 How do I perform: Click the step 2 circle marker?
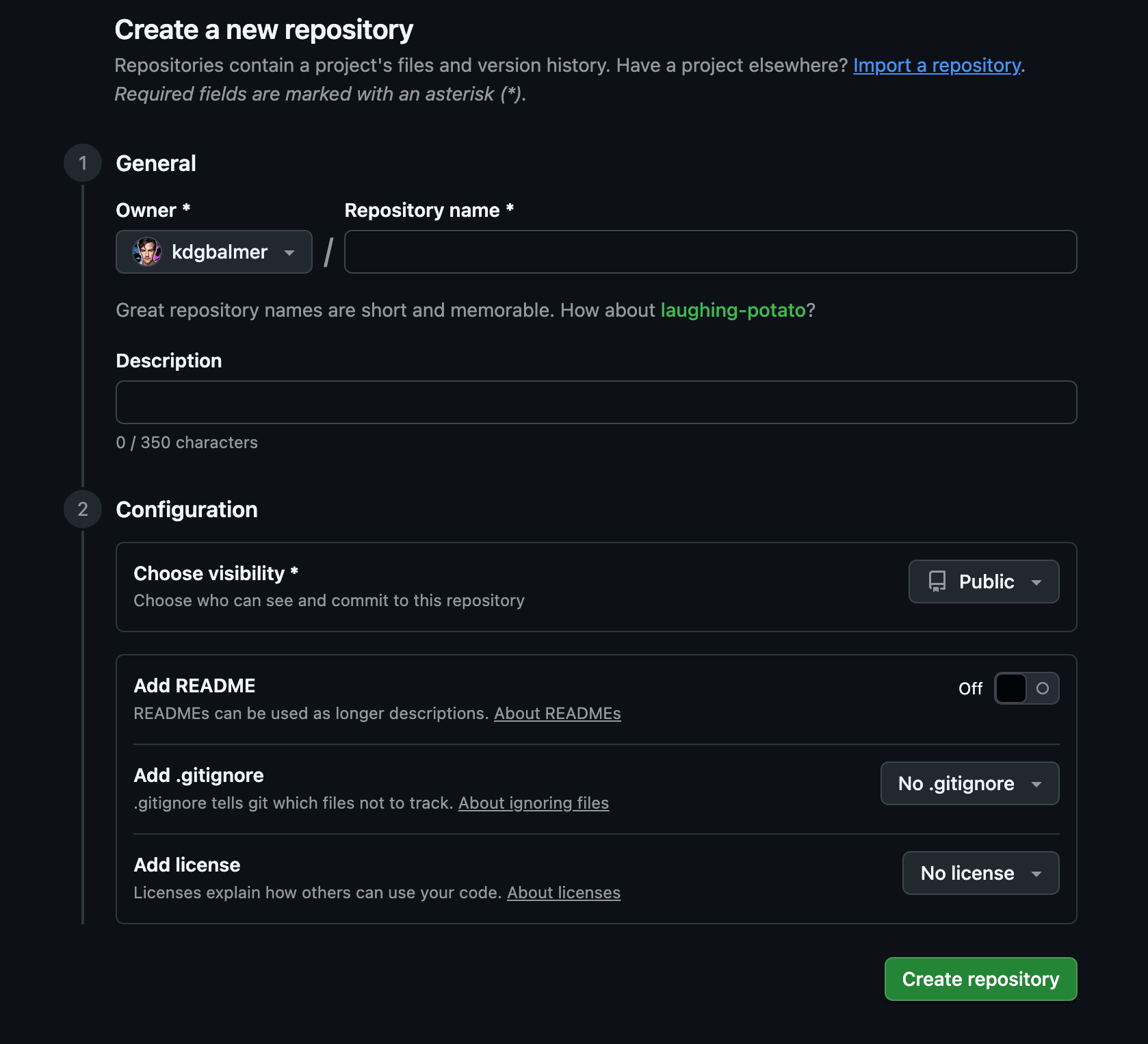(83, 509)
